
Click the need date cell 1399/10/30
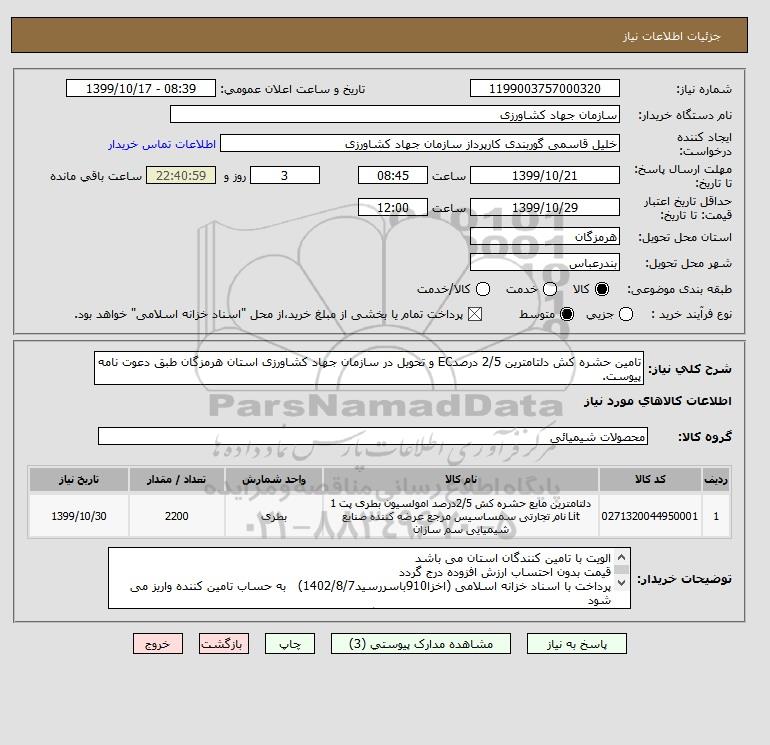(79, 516)
